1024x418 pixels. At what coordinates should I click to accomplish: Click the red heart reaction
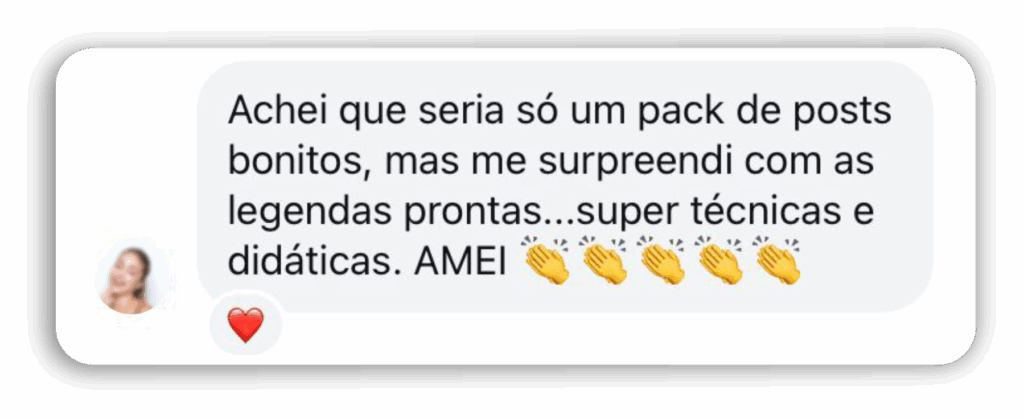[x=246, y=325]
